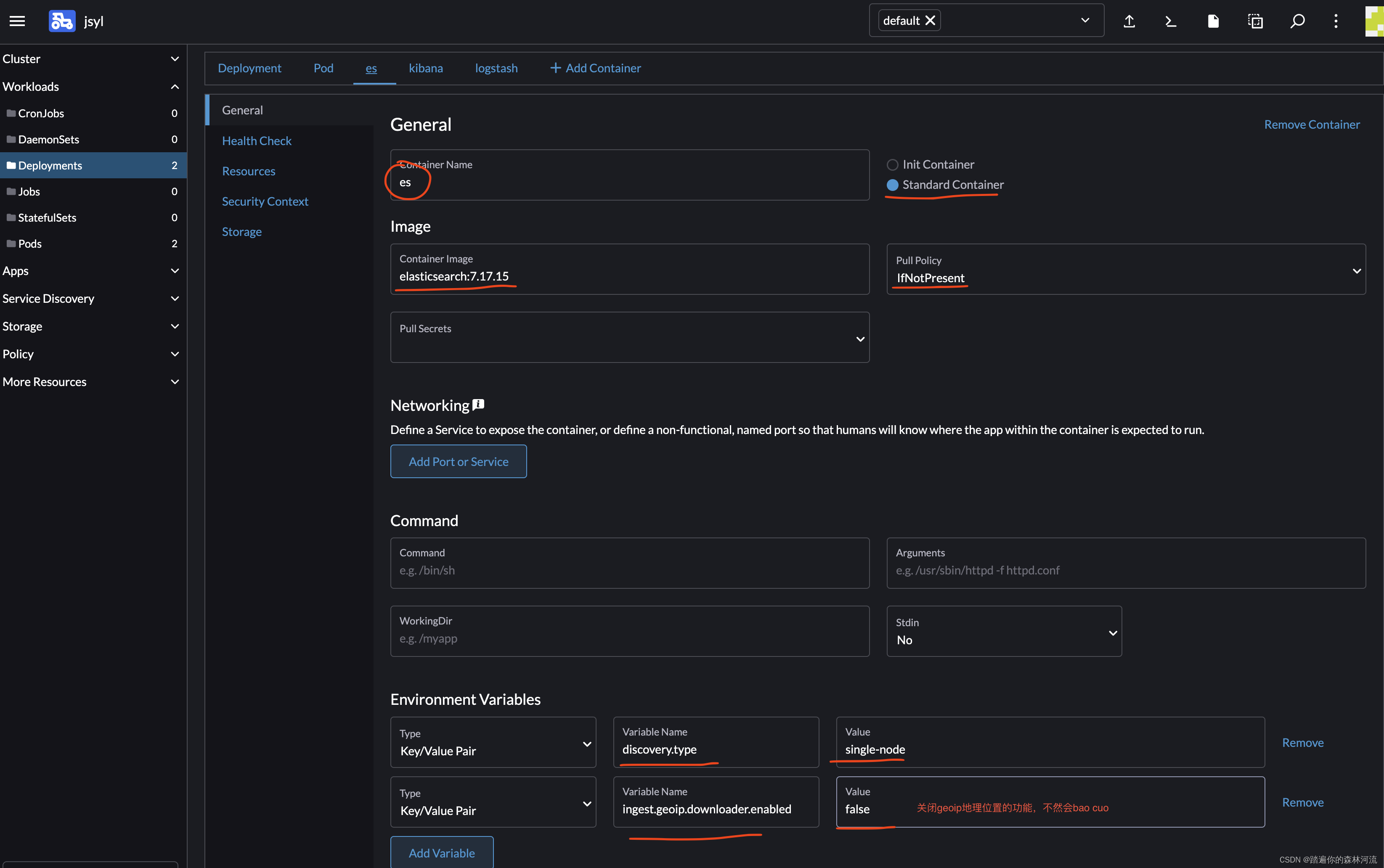
Task: Open Deployments in the sidebar
Action: (93, 165)
